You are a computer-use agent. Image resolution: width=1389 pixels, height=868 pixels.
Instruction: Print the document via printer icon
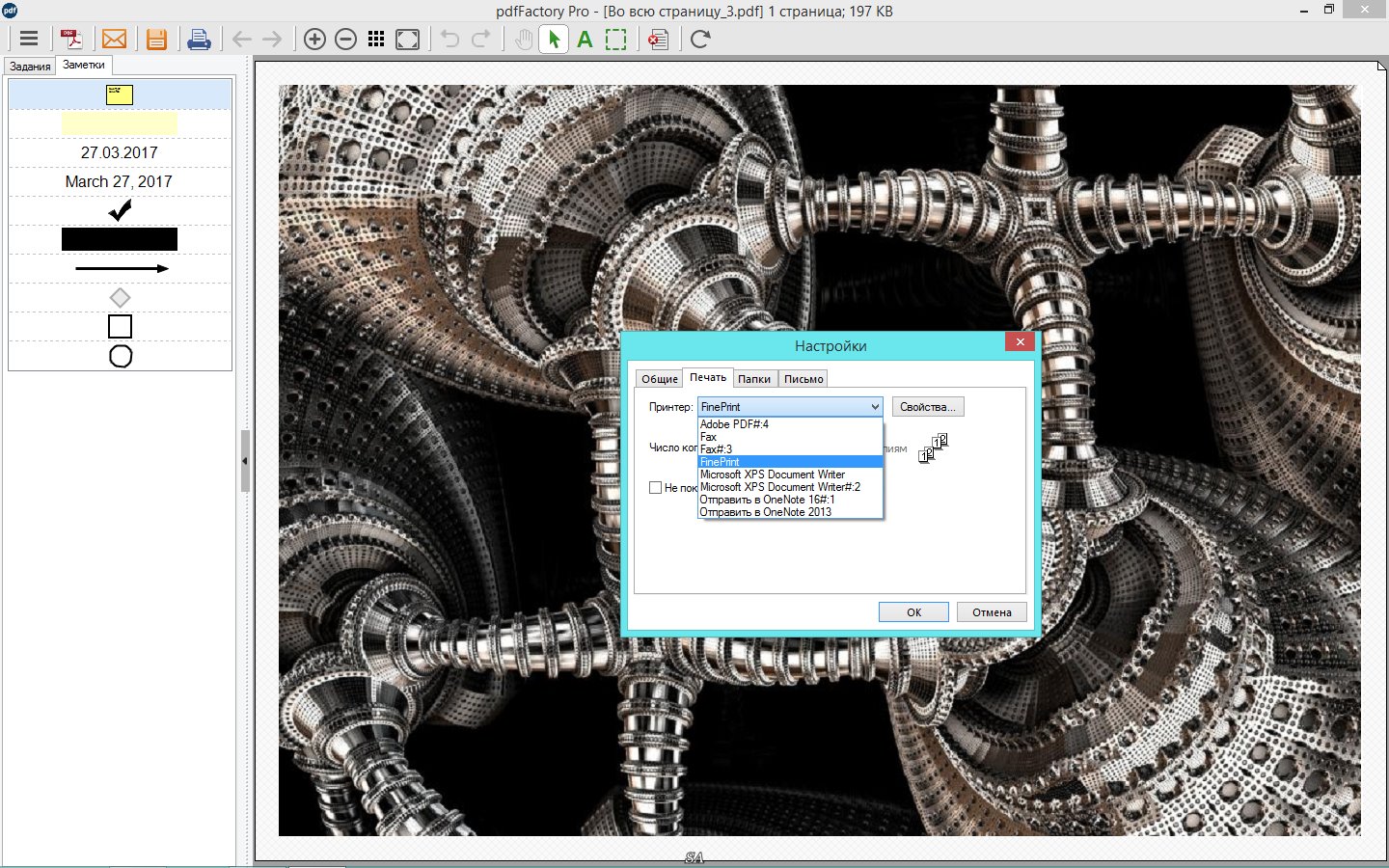(x=199, y=39)
